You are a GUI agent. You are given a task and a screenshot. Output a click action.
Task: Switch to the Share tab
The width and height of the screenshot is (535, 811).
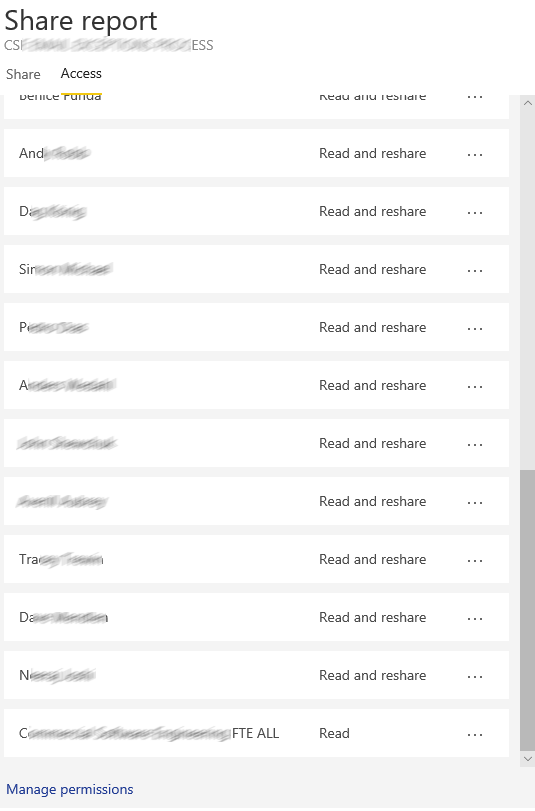pyautogui.click(x=23, y=74)
